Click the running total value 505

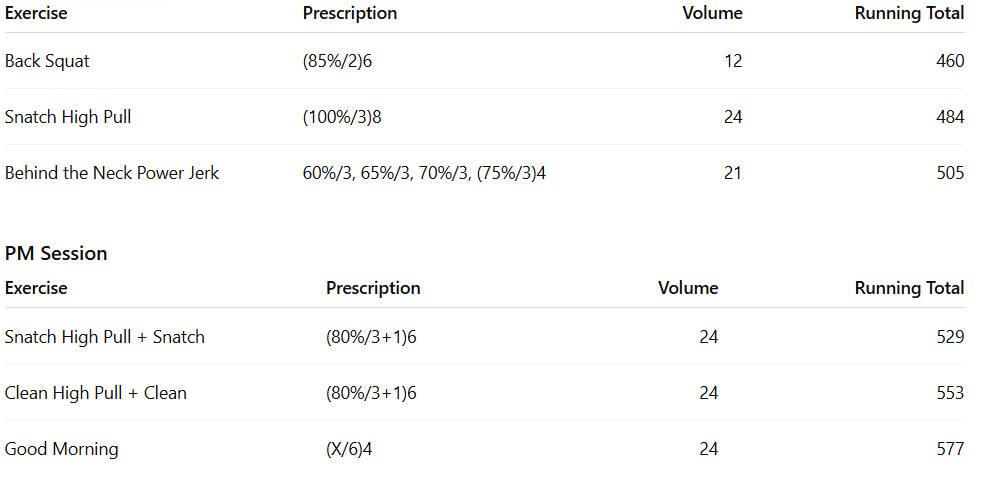(x=950, y=173)
